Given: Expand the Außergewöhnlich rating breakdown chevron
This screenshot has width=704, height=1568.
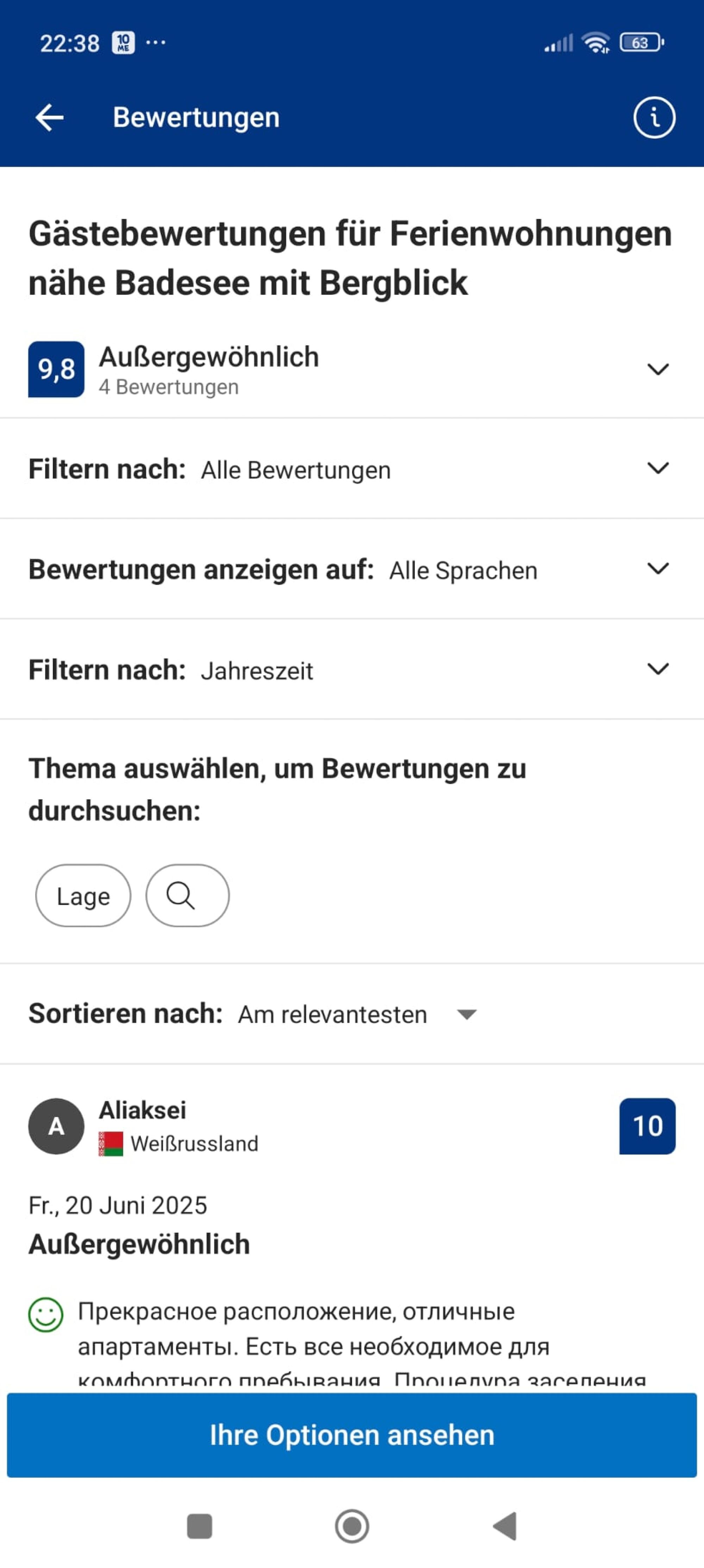Looking at the screenshot, I should (658, 369).
